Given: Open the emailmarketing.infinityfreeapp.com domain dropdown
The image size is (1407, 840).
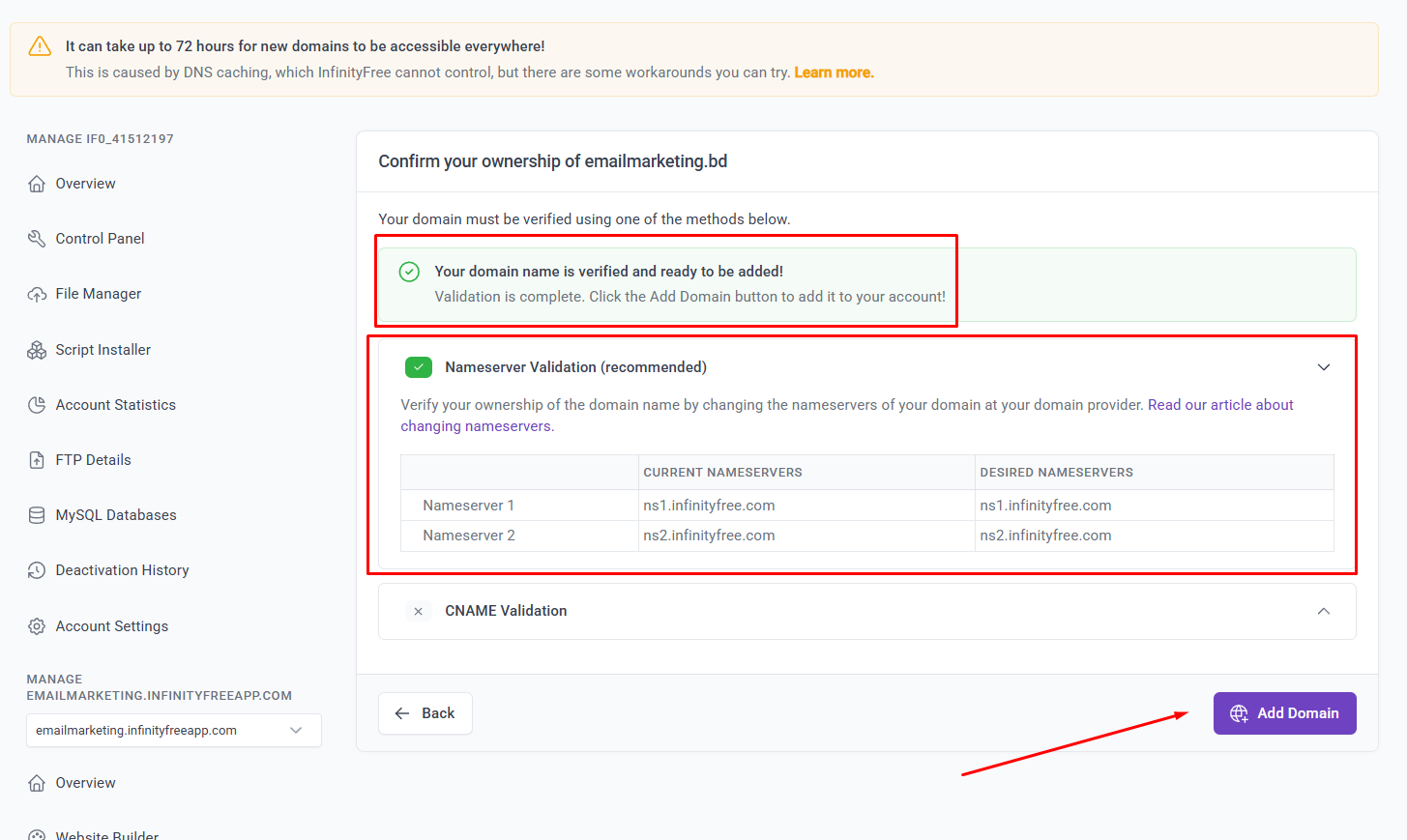Looking at the screenshot, I should point(174,731).
